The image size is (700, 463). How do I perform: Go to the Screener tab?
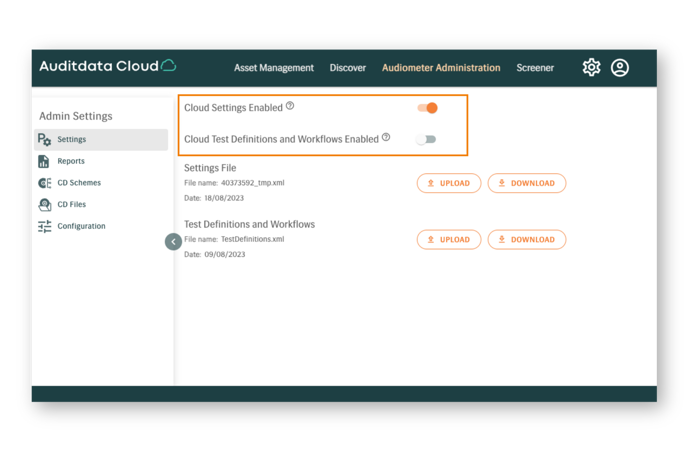point(535,68)
